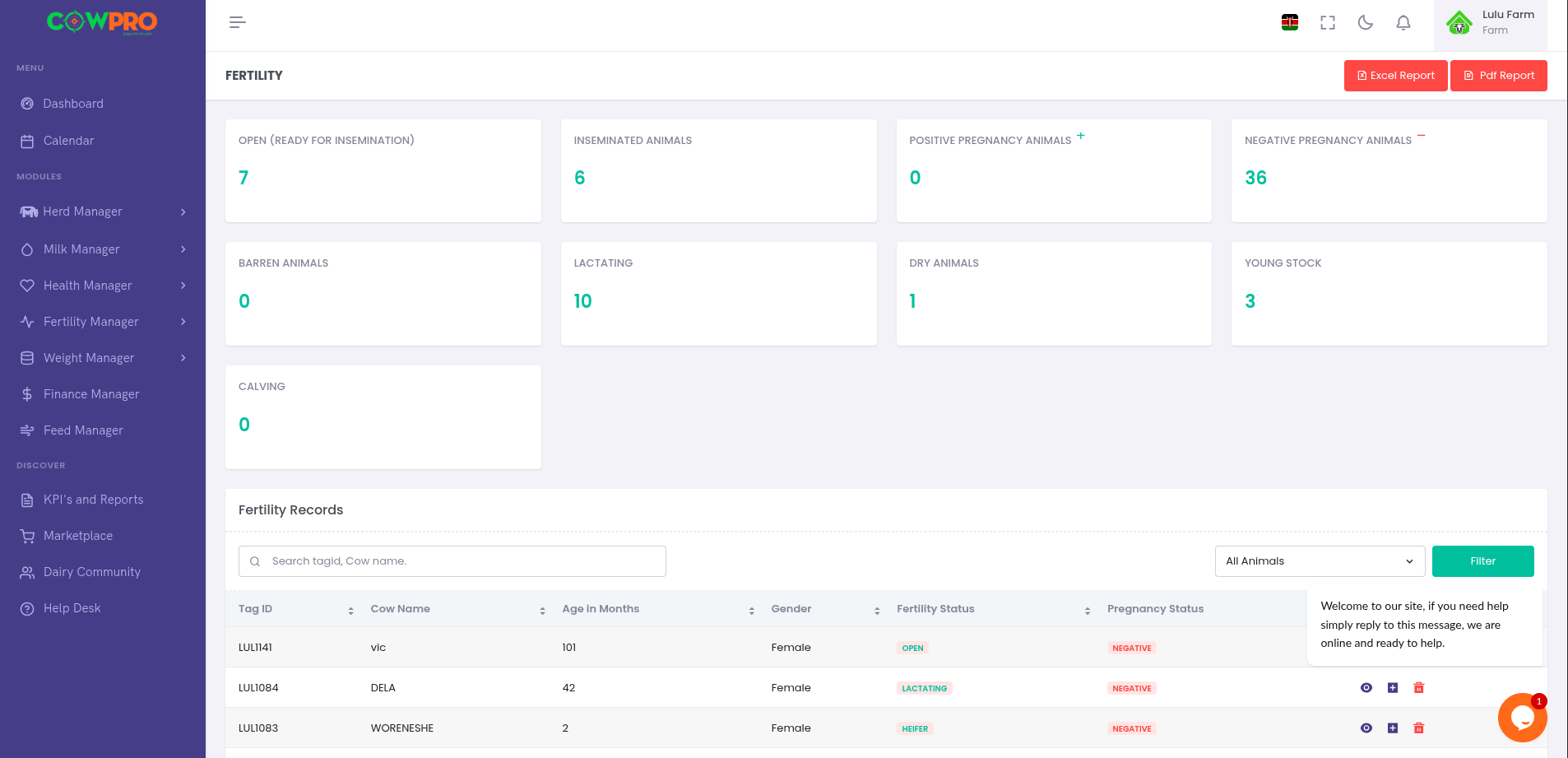Screen dimensions: 1568x758
Task: View WORENESHE record using eye icon
Action: (1366, 728)
